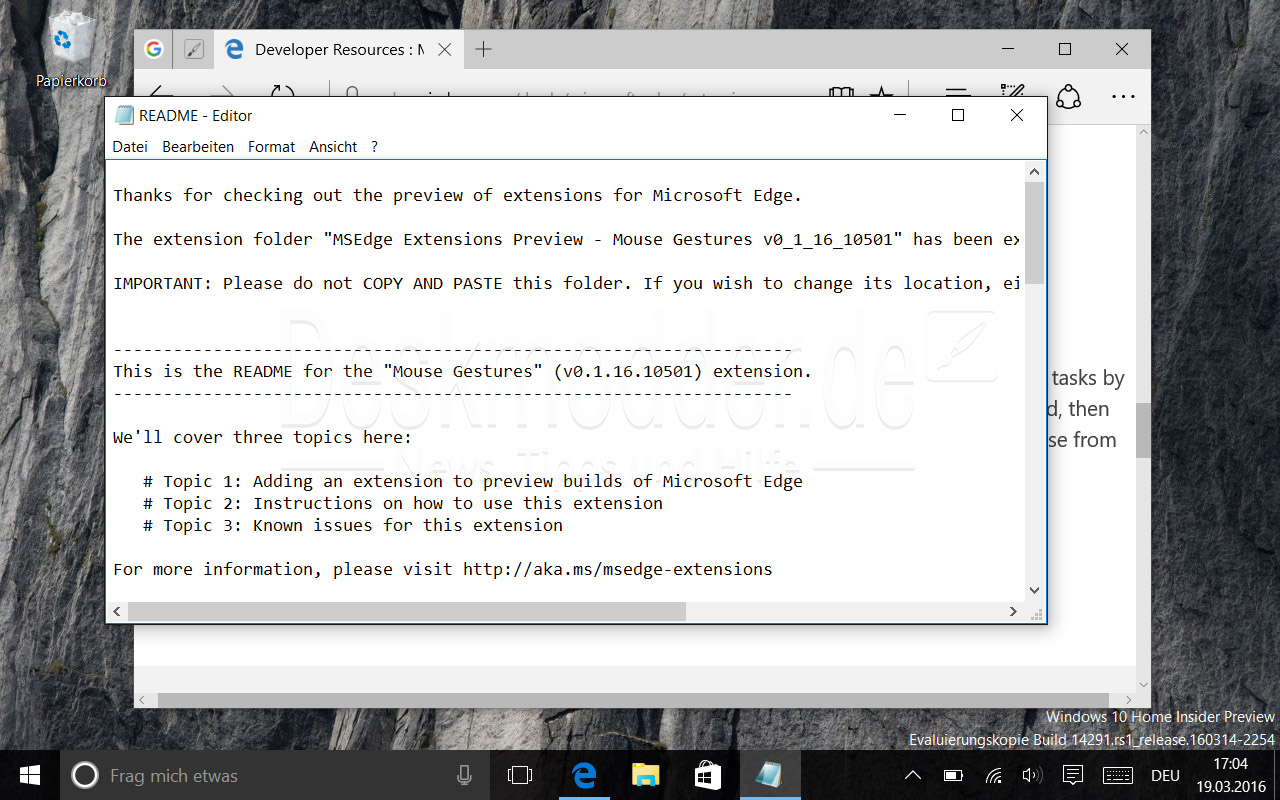This screenshot has height=800, width=1280.
Task: Open the Ansicht menu
Action: coord(333,146)
